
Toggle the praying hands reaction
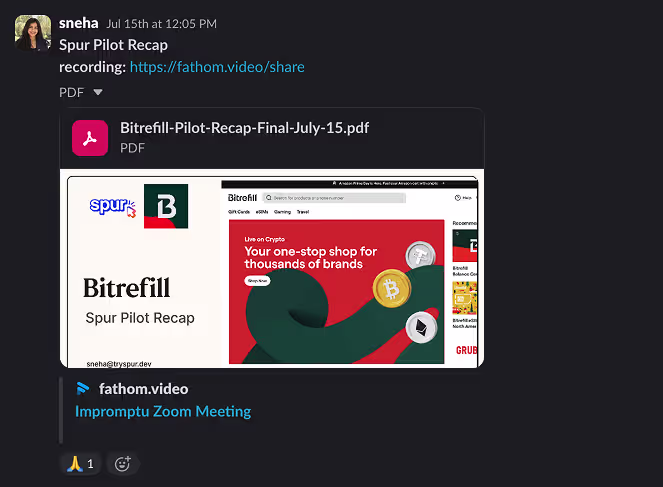pos(80,464)
